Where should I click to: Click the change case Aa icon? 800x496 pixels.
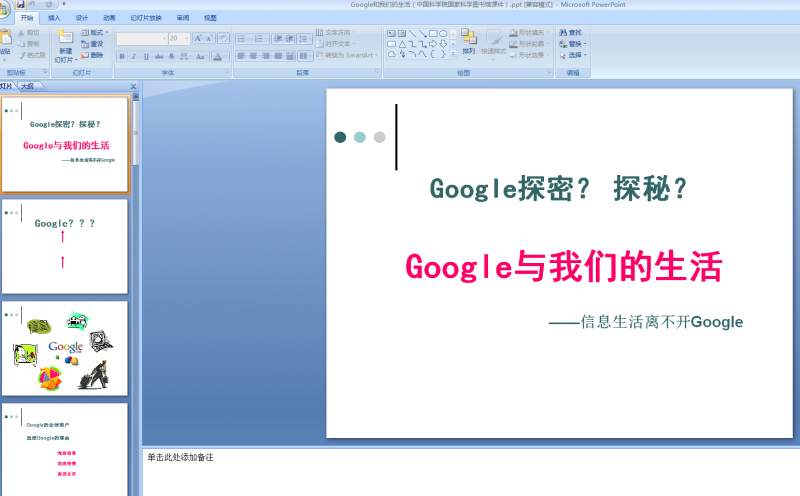[x=200, y=57]
